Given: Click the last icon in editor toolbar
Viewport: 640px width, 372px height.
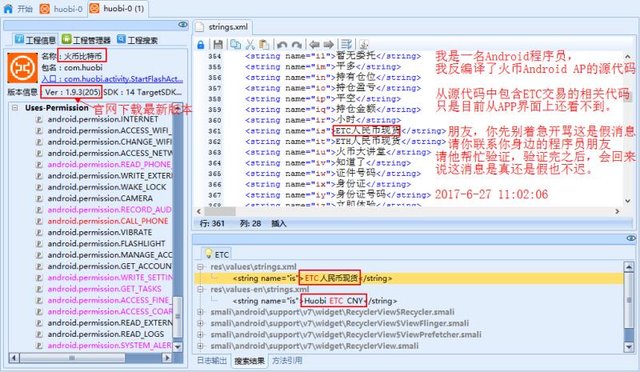Looking at the screenshot, I should [x=364, y=44].
